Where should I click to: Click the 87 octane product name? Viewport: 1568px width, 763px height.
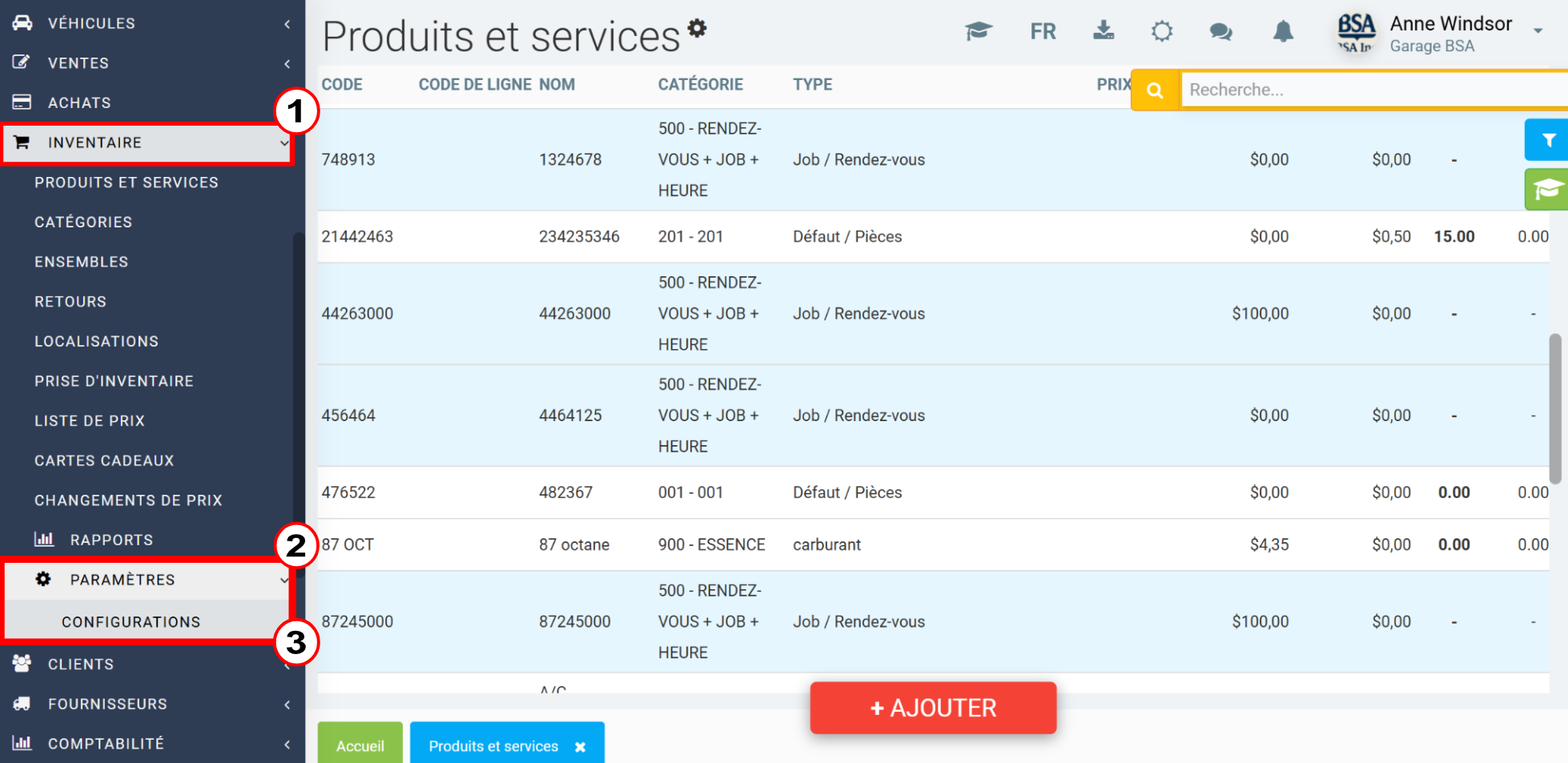[x=574, y=544]
